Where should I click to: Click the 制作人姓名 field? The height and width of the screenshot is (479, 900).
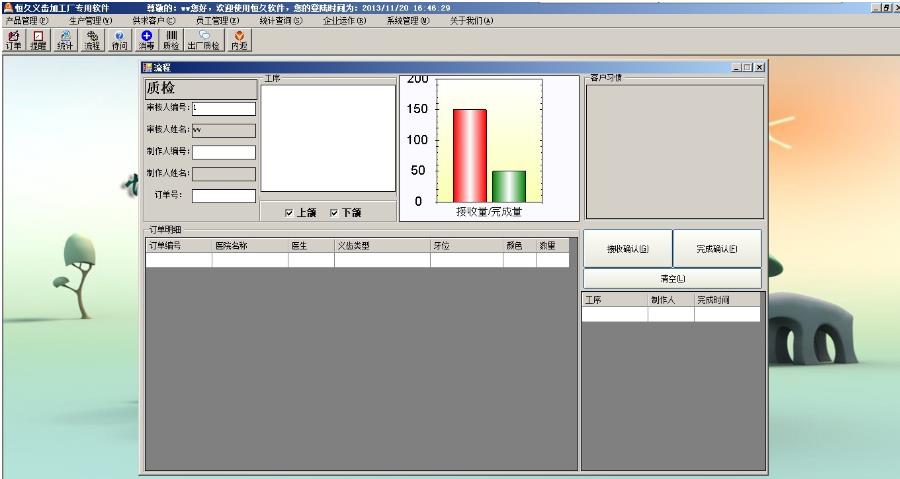223,174
